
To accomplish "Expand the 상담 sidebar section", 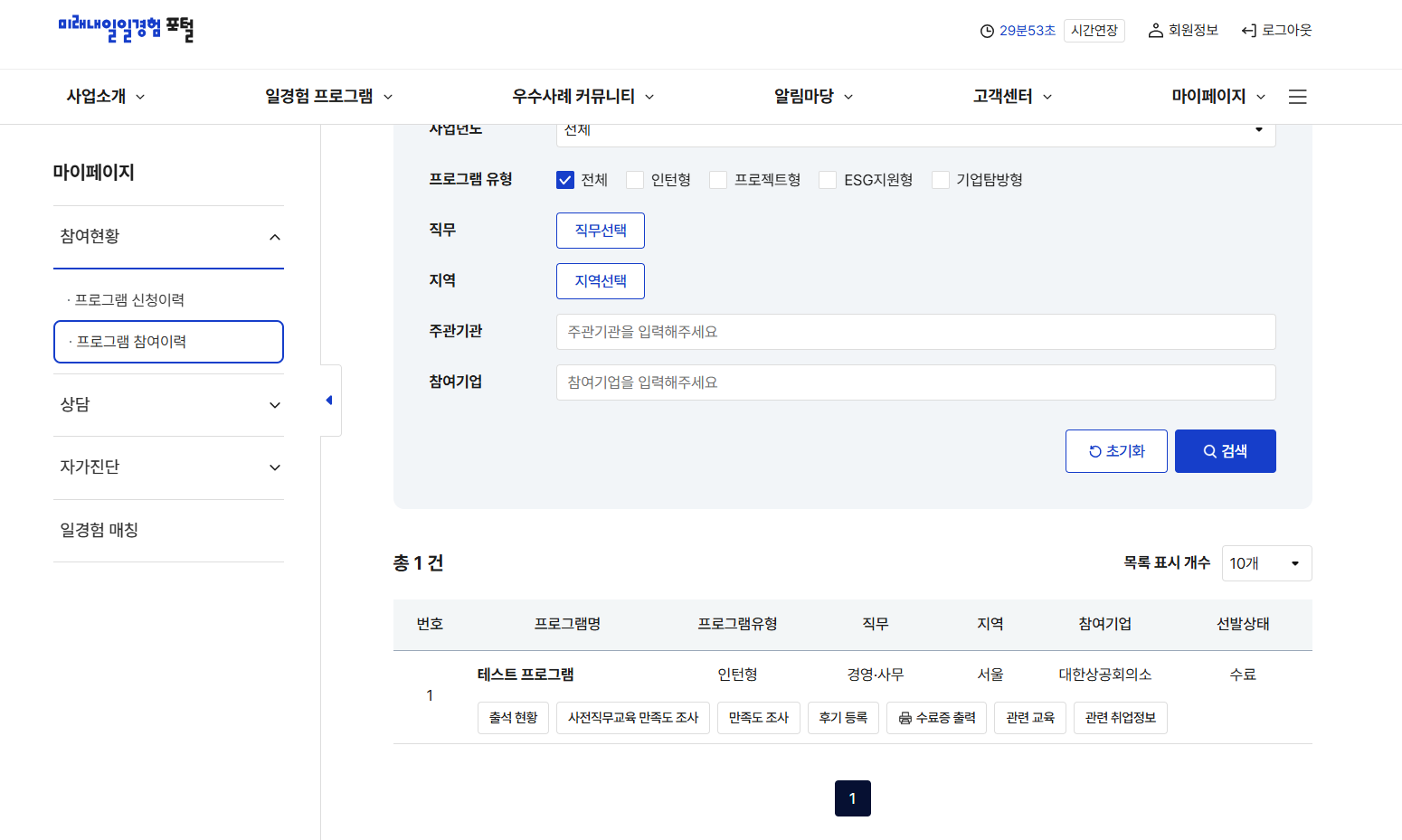I will click(169, 405).
